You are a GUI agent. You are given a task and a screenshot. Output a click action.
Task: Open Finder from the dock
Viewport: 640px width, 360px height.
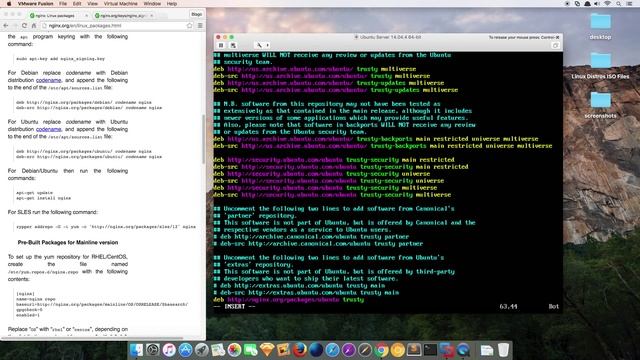(x=136, y=350)
